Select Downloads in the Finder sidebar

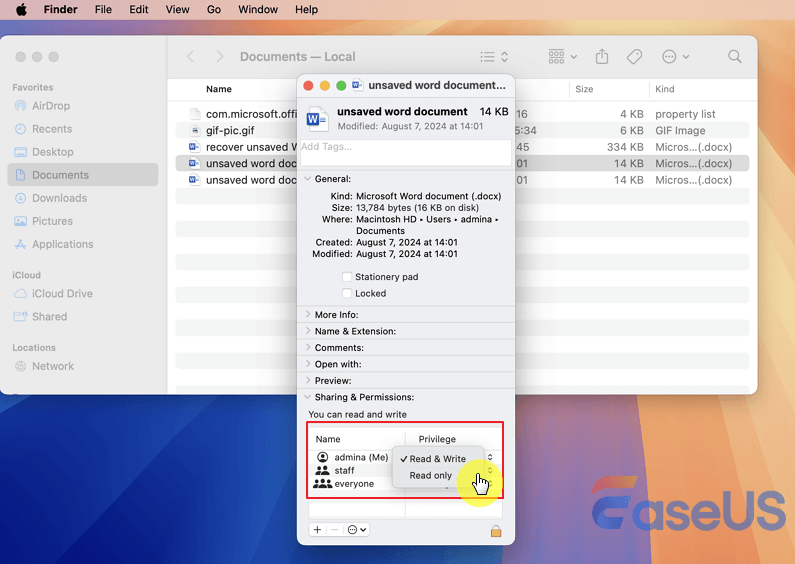[x=59, y=198]
